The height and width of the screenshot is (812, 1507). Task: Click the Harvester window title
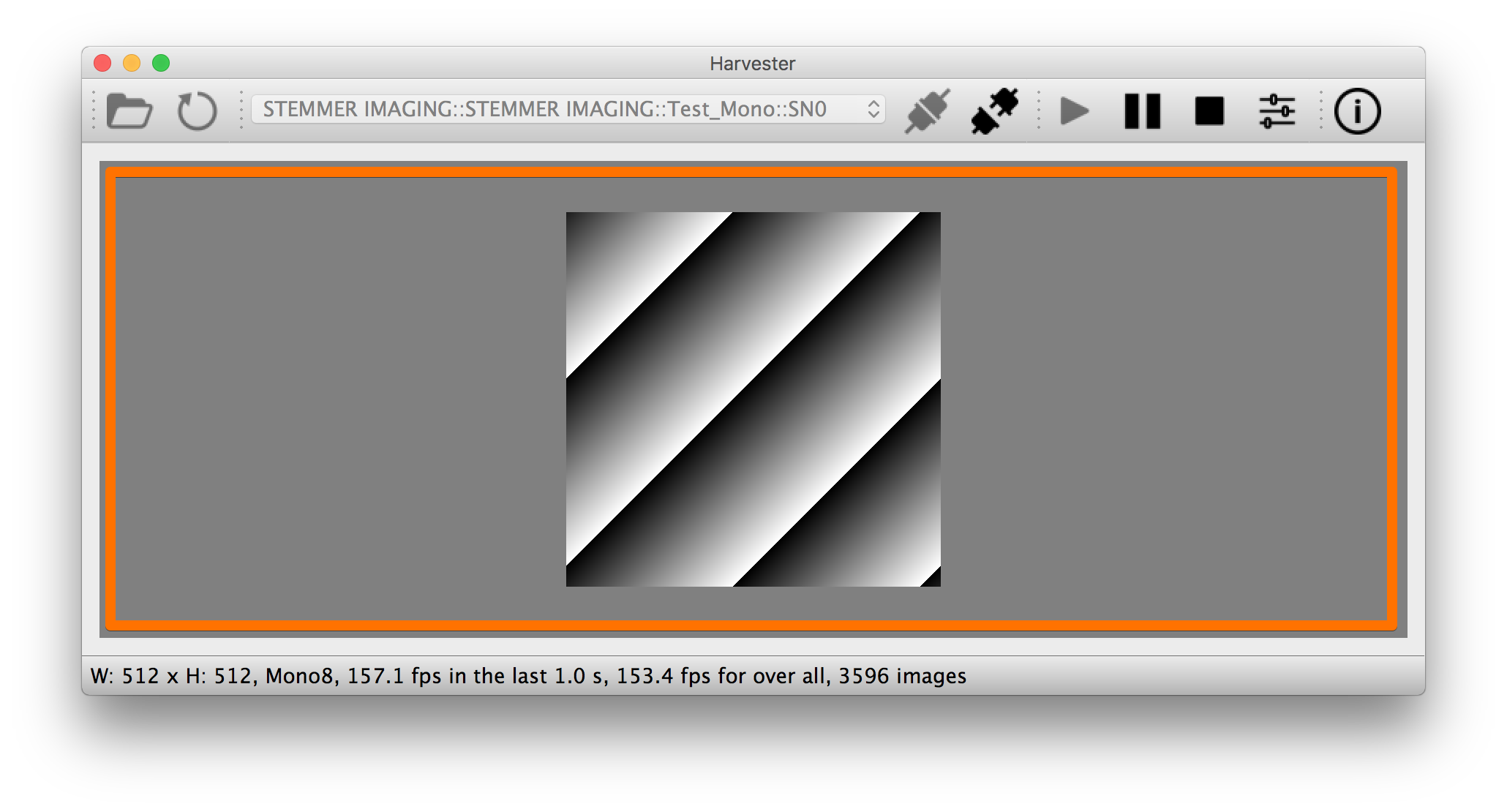pos(752,64)
